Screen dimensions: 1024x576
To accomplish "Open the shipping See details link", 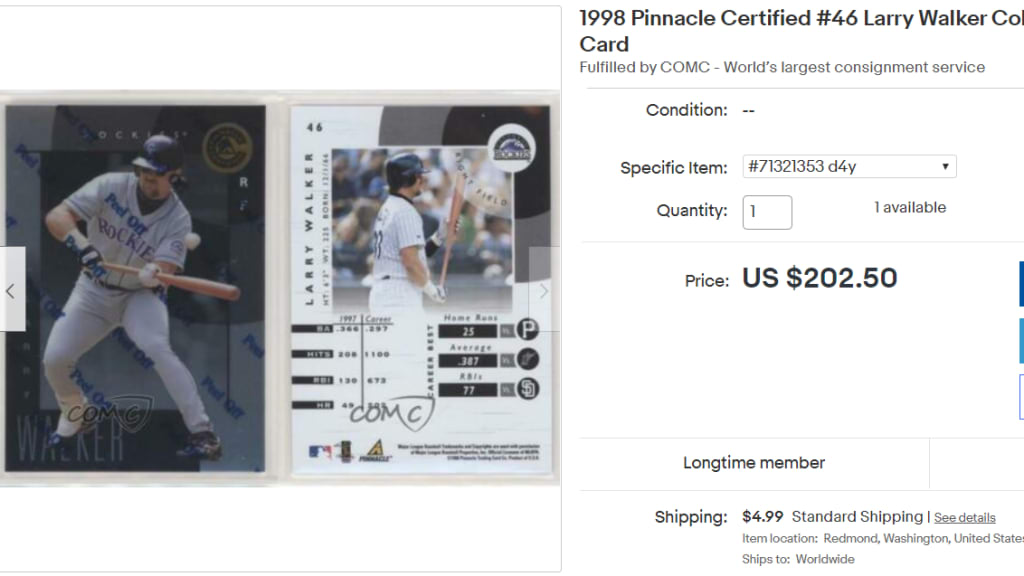I will pyautogui.click(x=964, y=518).
